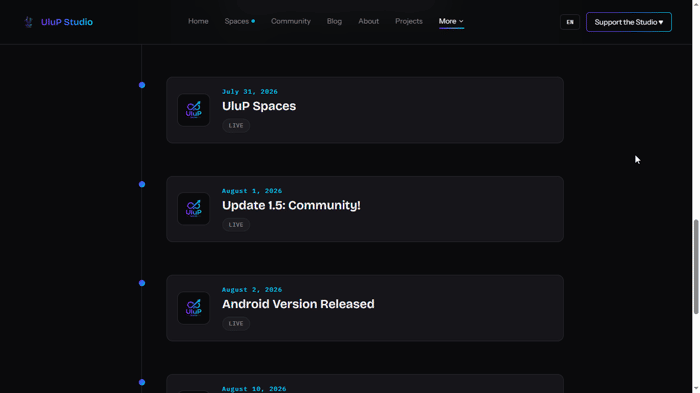Open the Android Version Released title
Image resolution: width=700 pixels, height=393 pixels.
(x=298, y=304)
